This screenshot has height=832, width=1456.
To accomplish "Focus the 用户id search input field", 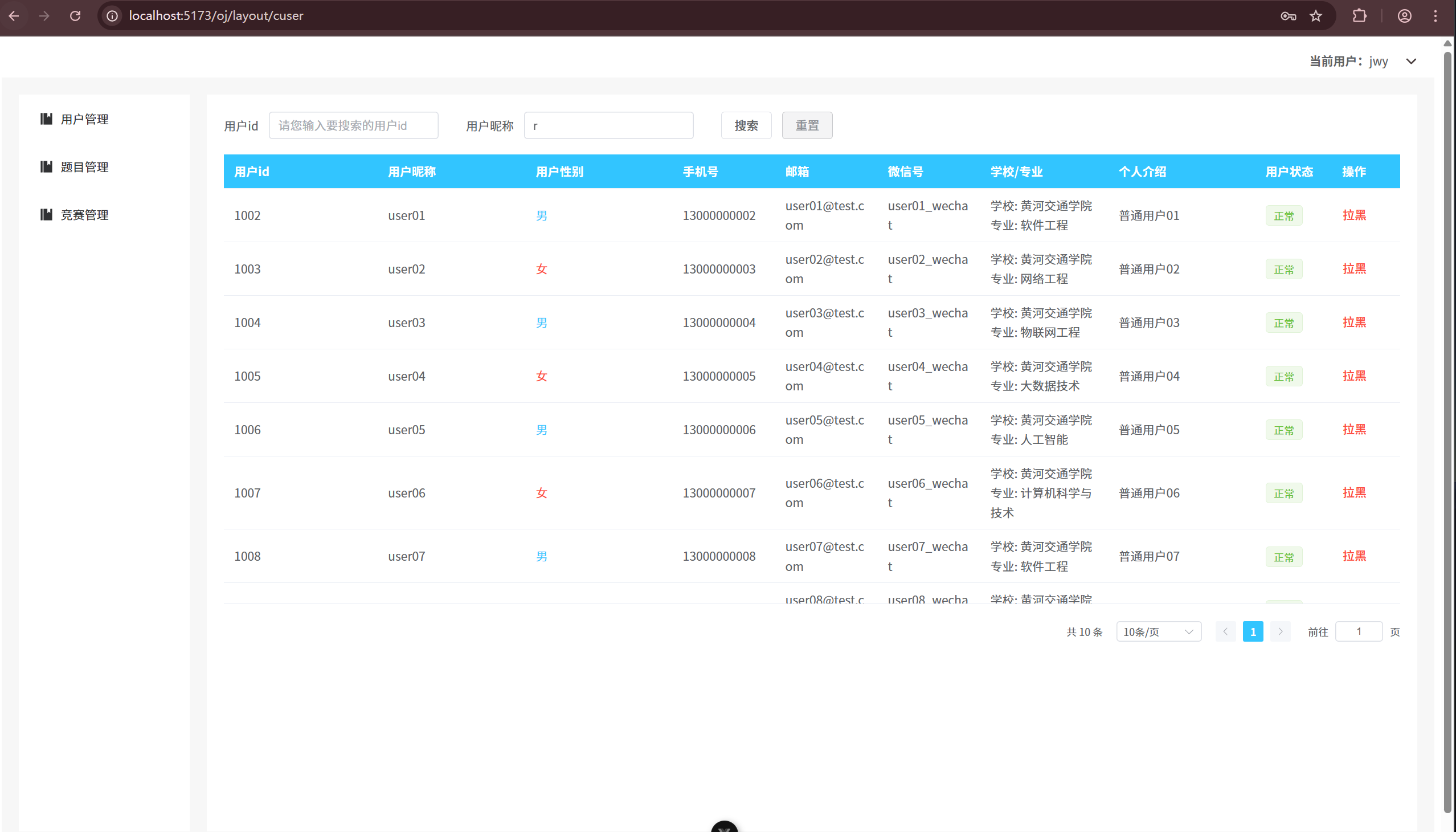I will 353,125.
